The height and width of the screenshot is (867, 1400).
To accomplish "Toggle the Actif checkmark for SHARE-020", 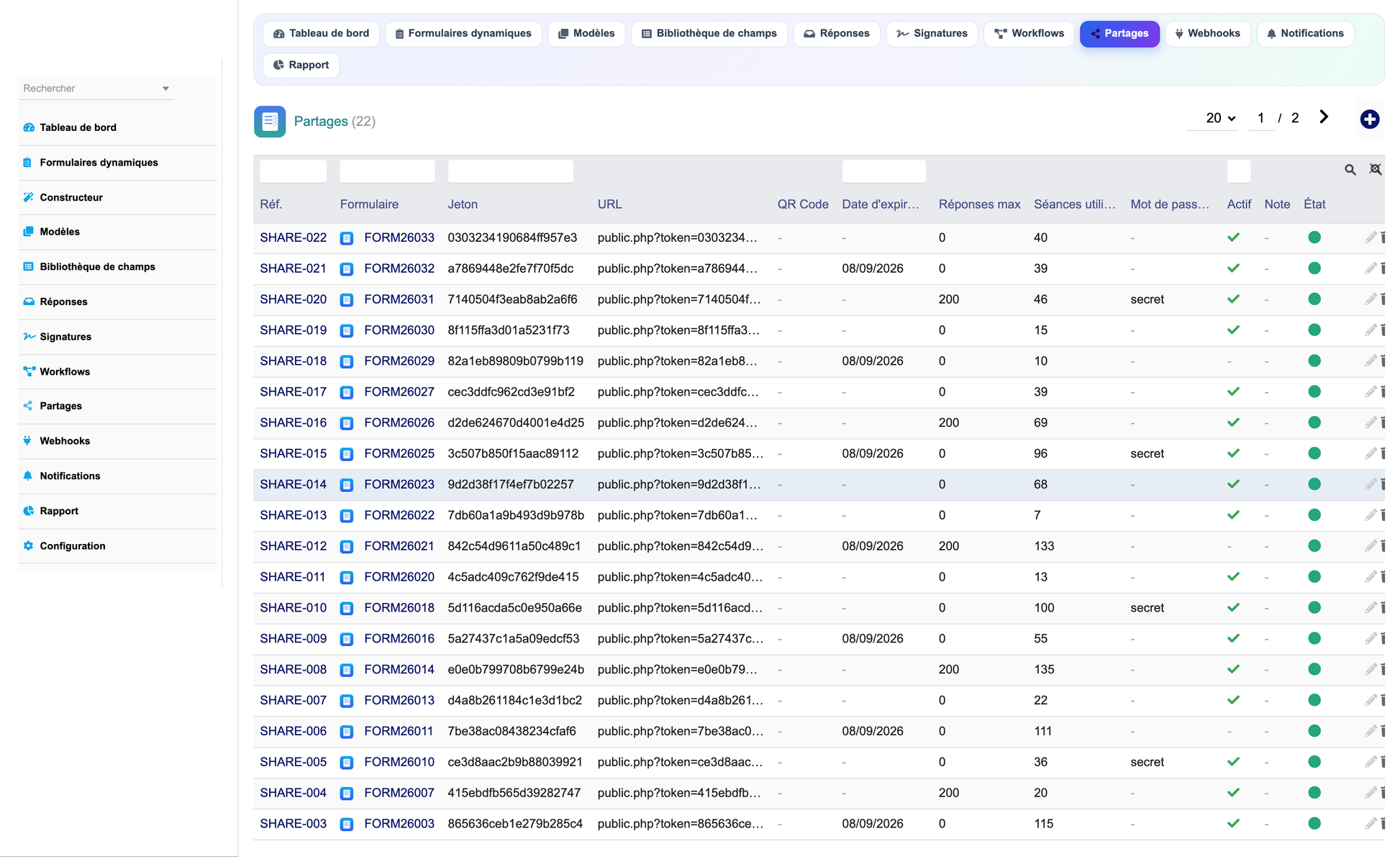I will pos(1233,299).
